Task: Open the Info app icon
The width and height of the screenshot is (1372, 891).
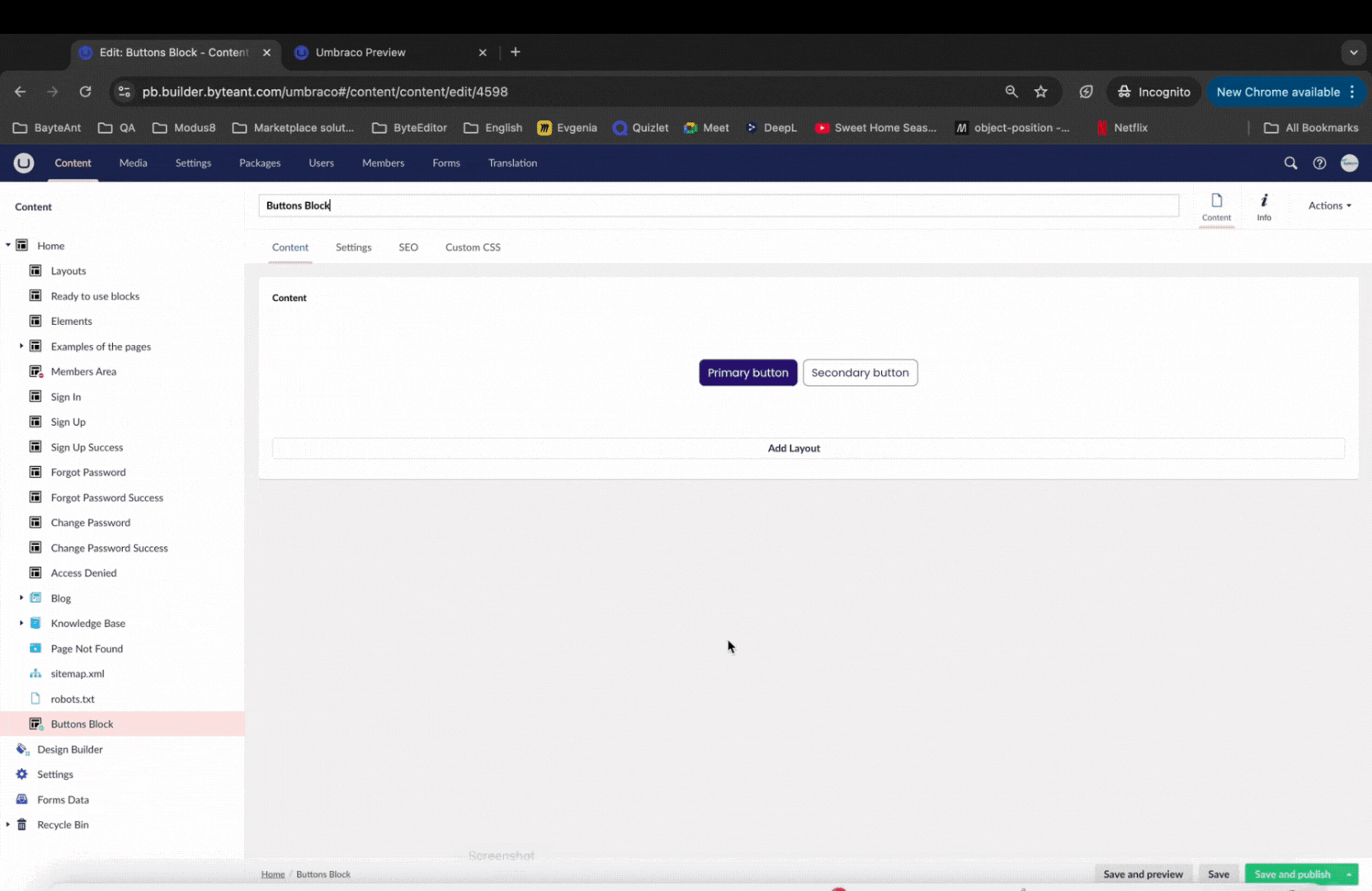Action: [1263, 206]
